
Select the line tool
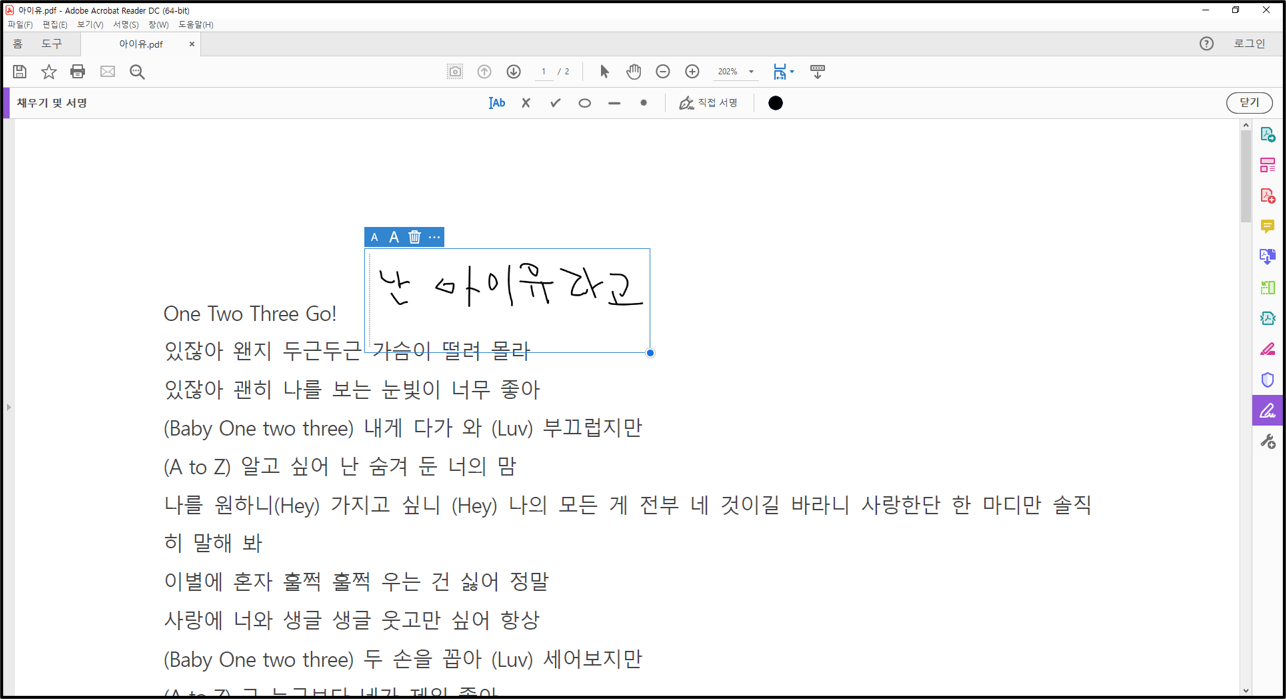coord(614,103)
